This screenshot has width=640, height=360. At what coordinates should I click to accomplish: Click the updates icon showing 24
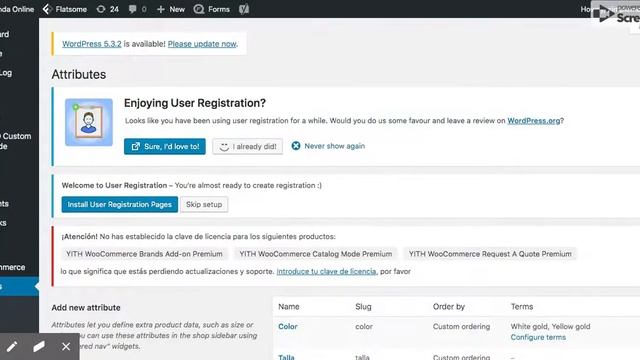(x=107, y=9)
